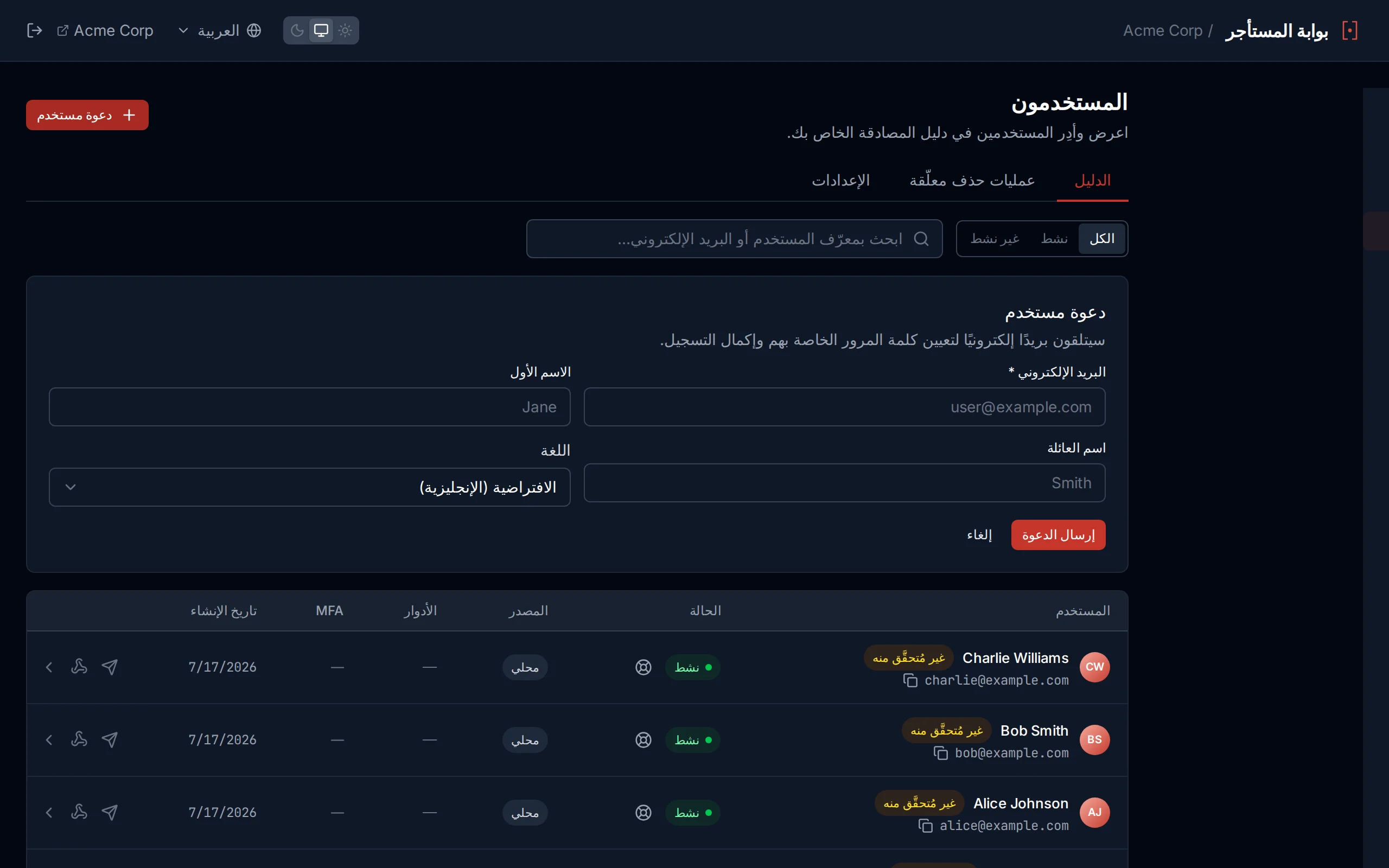Click the تاريخ الإنشاء column header

[224, 611]
